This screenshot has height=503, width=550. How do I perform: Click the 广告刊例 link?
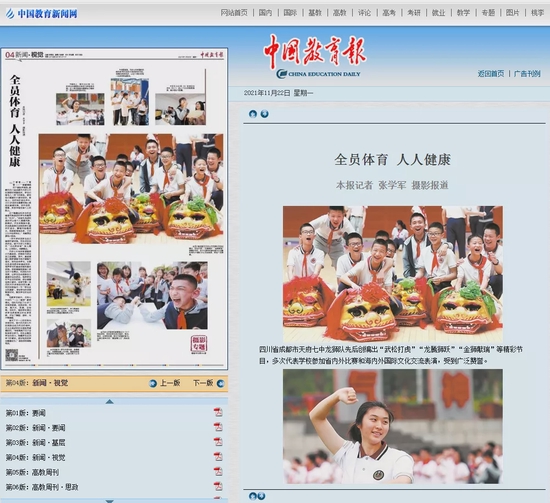pos(527,74)
